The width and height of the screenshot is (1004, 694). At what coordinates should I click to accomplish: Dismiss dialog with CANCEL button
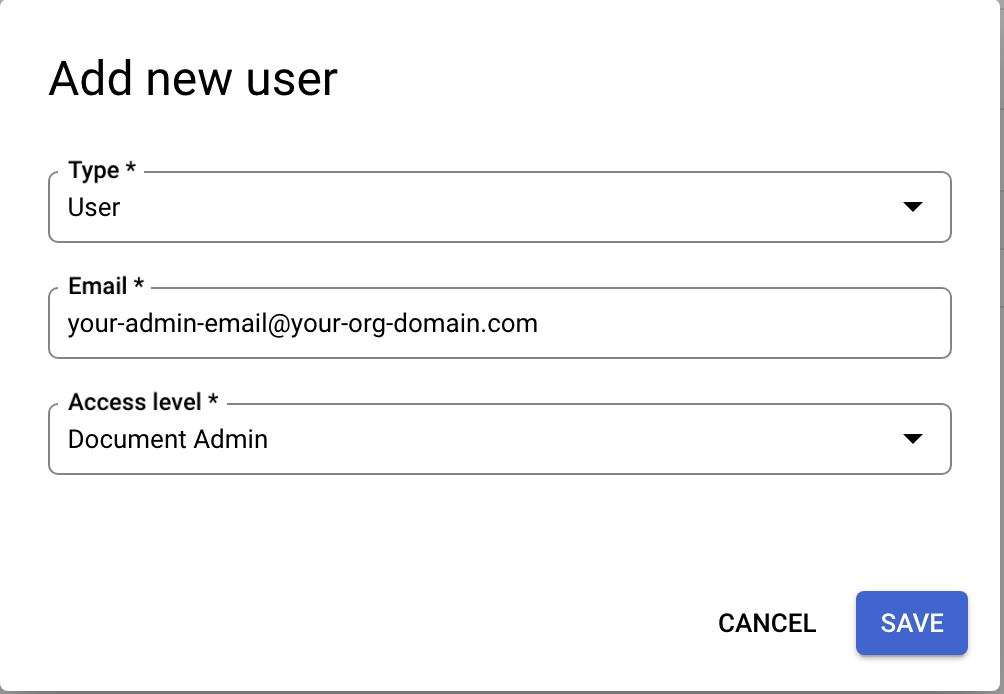pos(767,623)
